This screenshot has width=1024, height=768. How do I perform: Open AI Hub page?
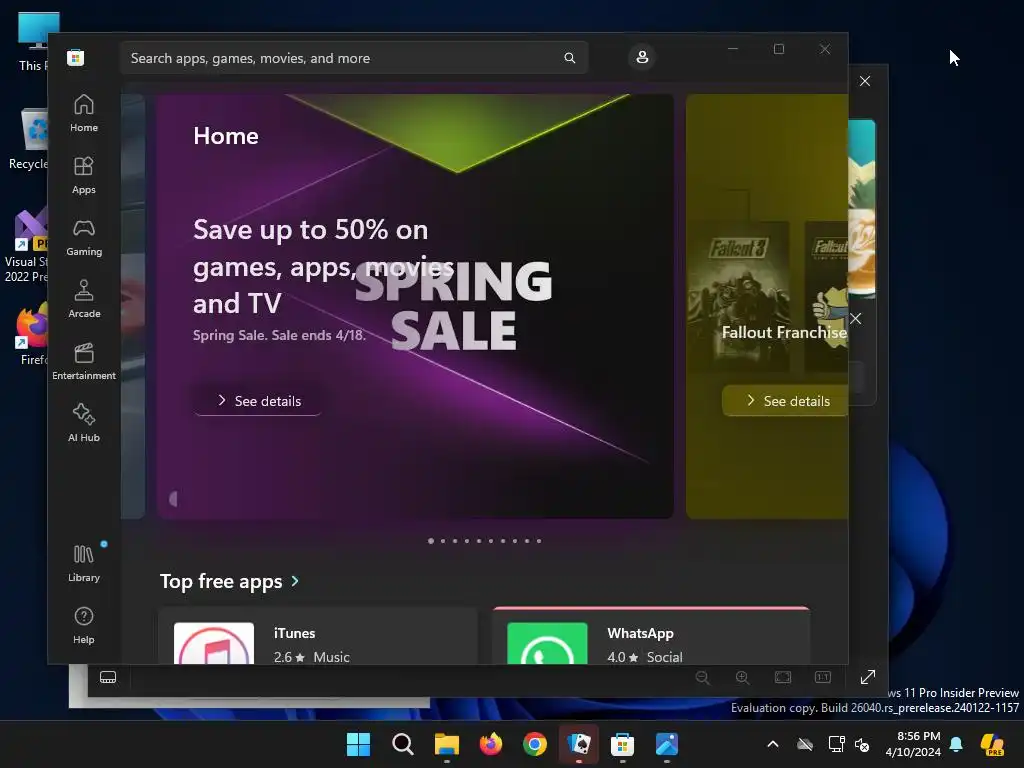[x=84, y=423]
